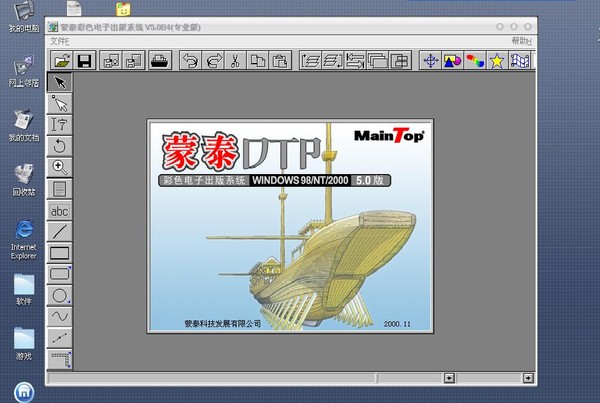
Task: Select the abc text tool
Action: coord(59,210)
